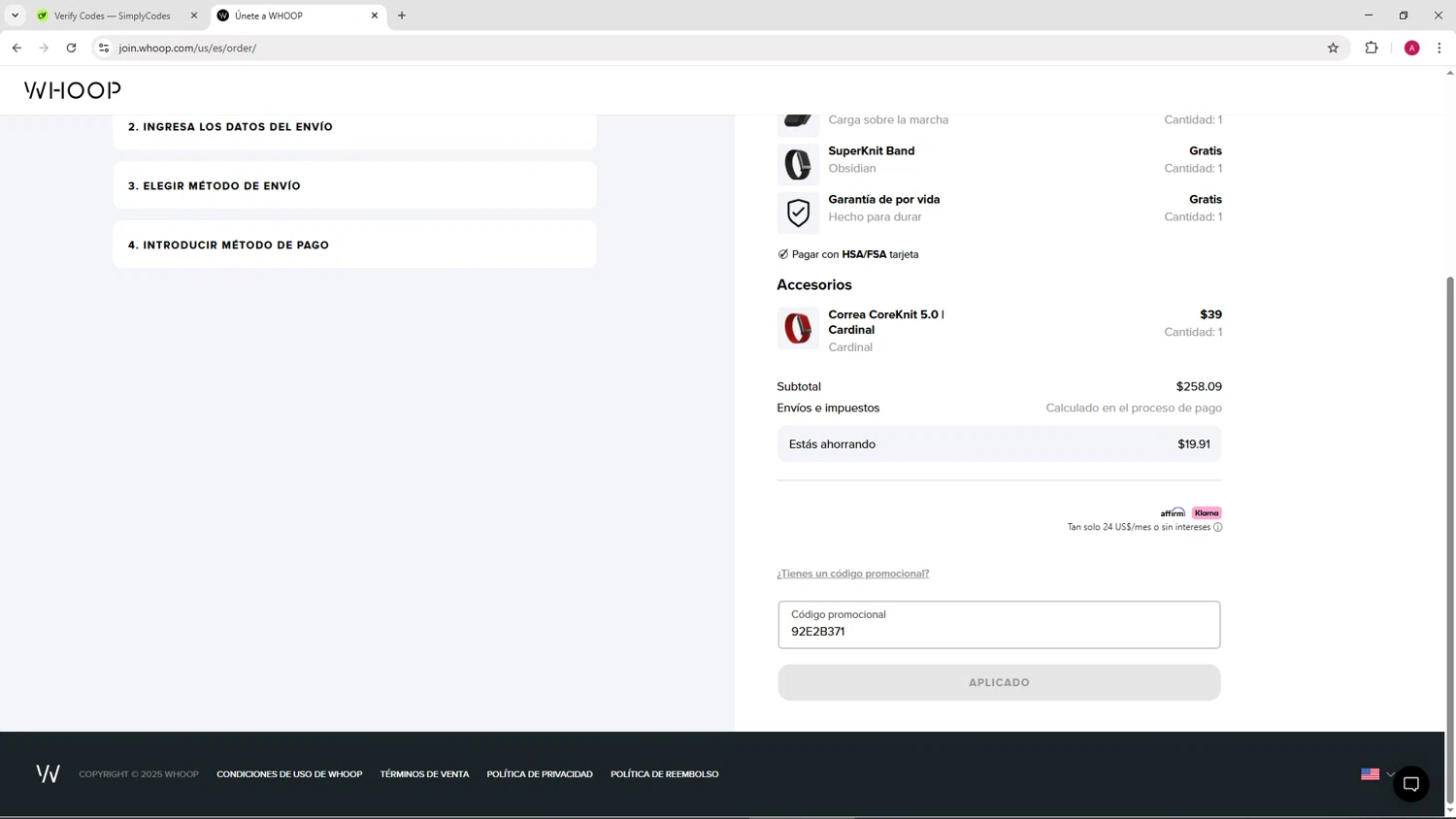Bookmark this page with star icon
Image resolution: width=1456 pixels, height=819 pixels.
click(x=1333, y=48)
